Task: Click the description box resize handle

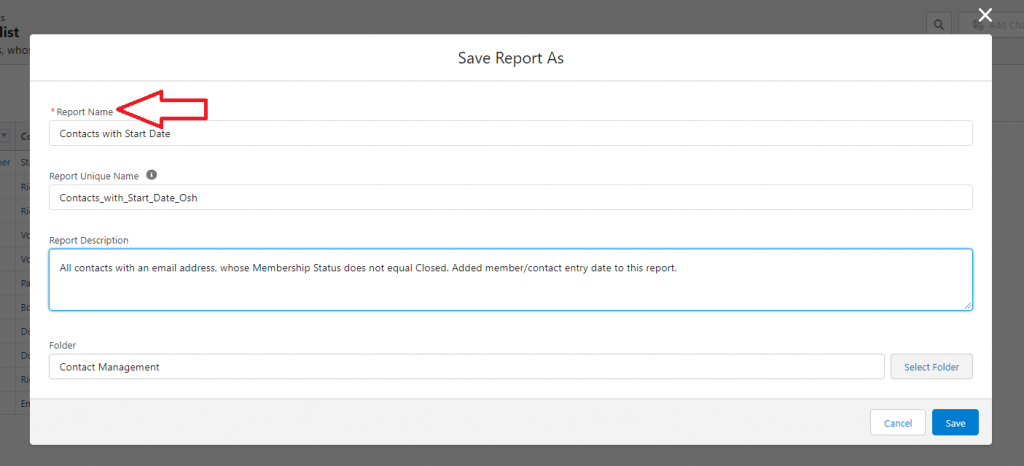Action: click(x=968, y=305)
